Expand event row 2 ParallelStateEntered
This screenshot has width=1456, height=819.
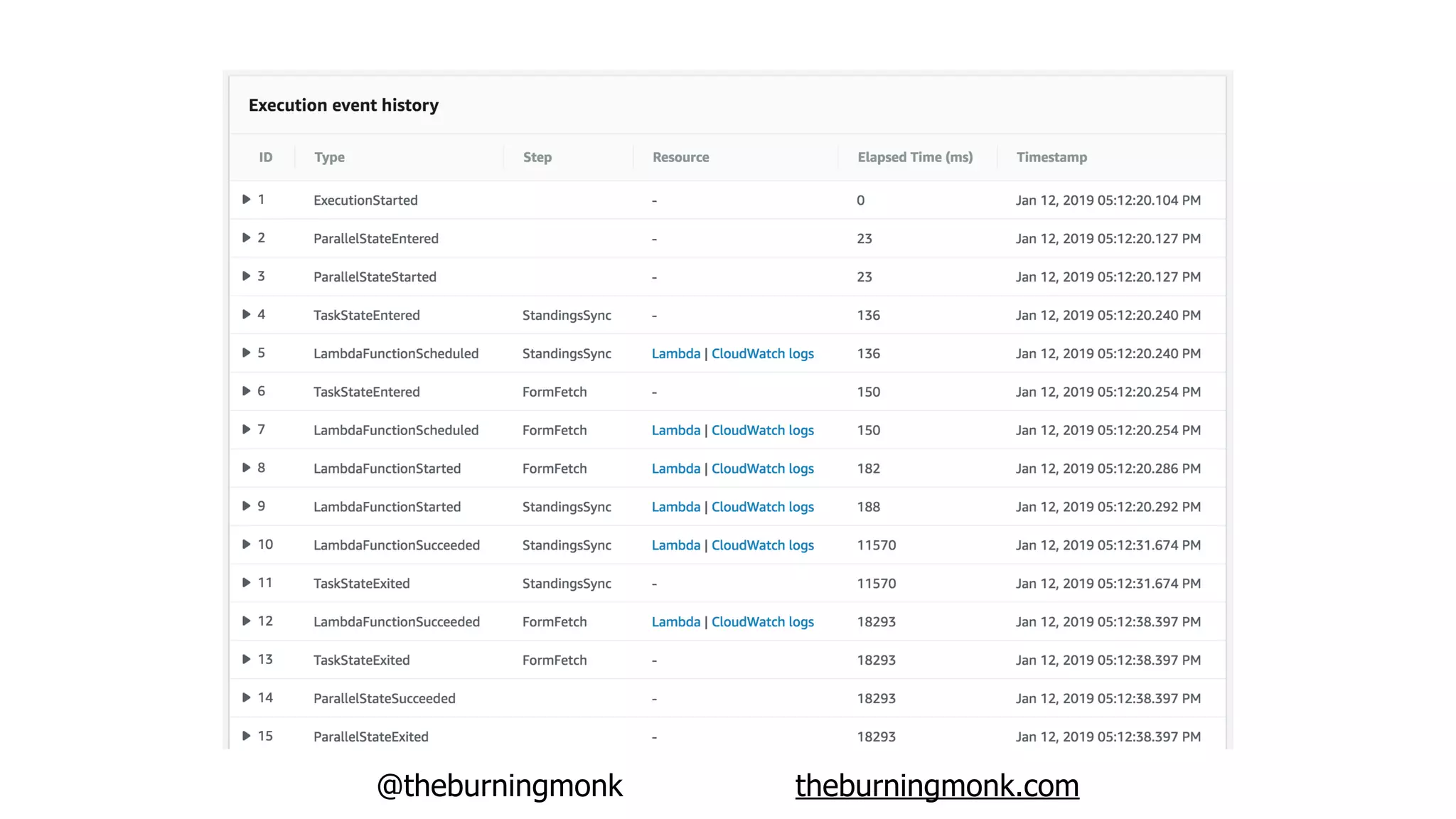tap(246, 238)
